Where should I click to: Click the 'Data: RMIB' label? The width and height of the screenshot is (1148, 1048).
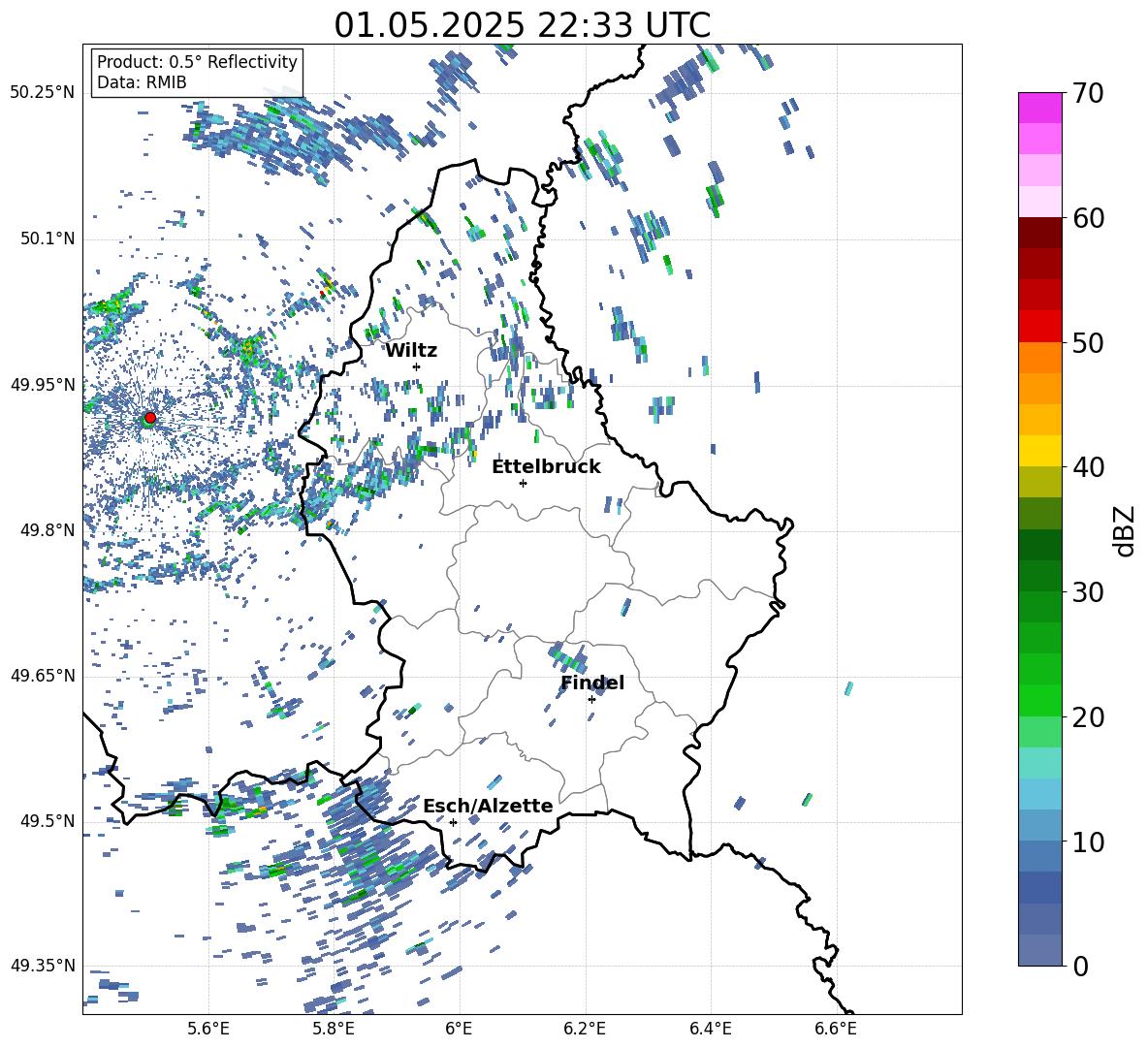(142, 82)
